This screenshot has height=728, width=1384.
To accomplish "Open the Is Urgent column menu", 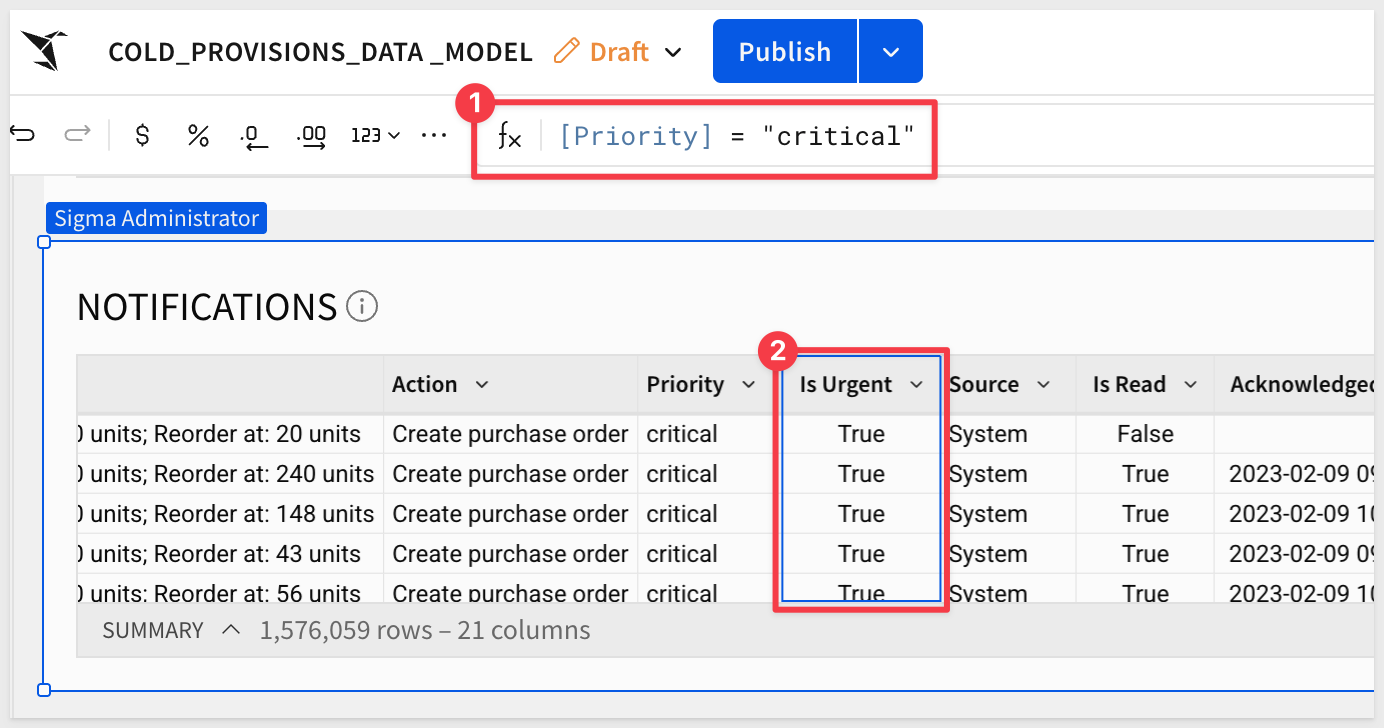I will pyautogui.click(x=916, y=385).
